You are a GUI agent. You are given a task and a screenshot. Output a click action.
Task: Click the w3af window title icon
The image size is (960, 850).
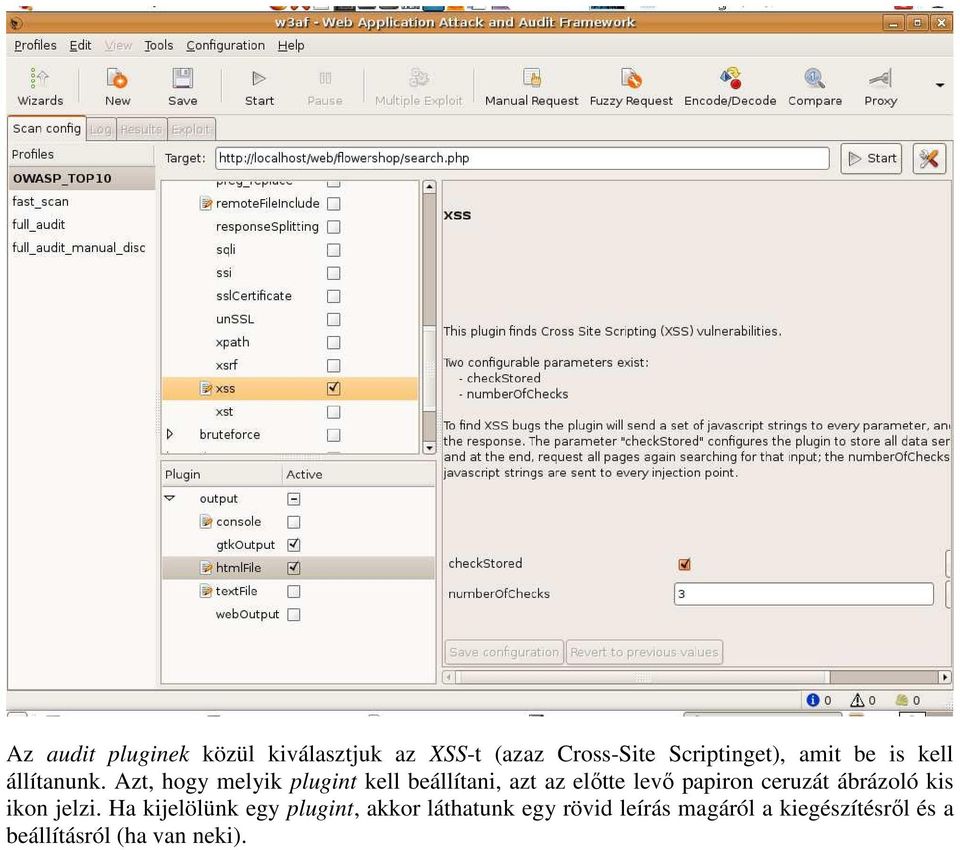point(17,23)
